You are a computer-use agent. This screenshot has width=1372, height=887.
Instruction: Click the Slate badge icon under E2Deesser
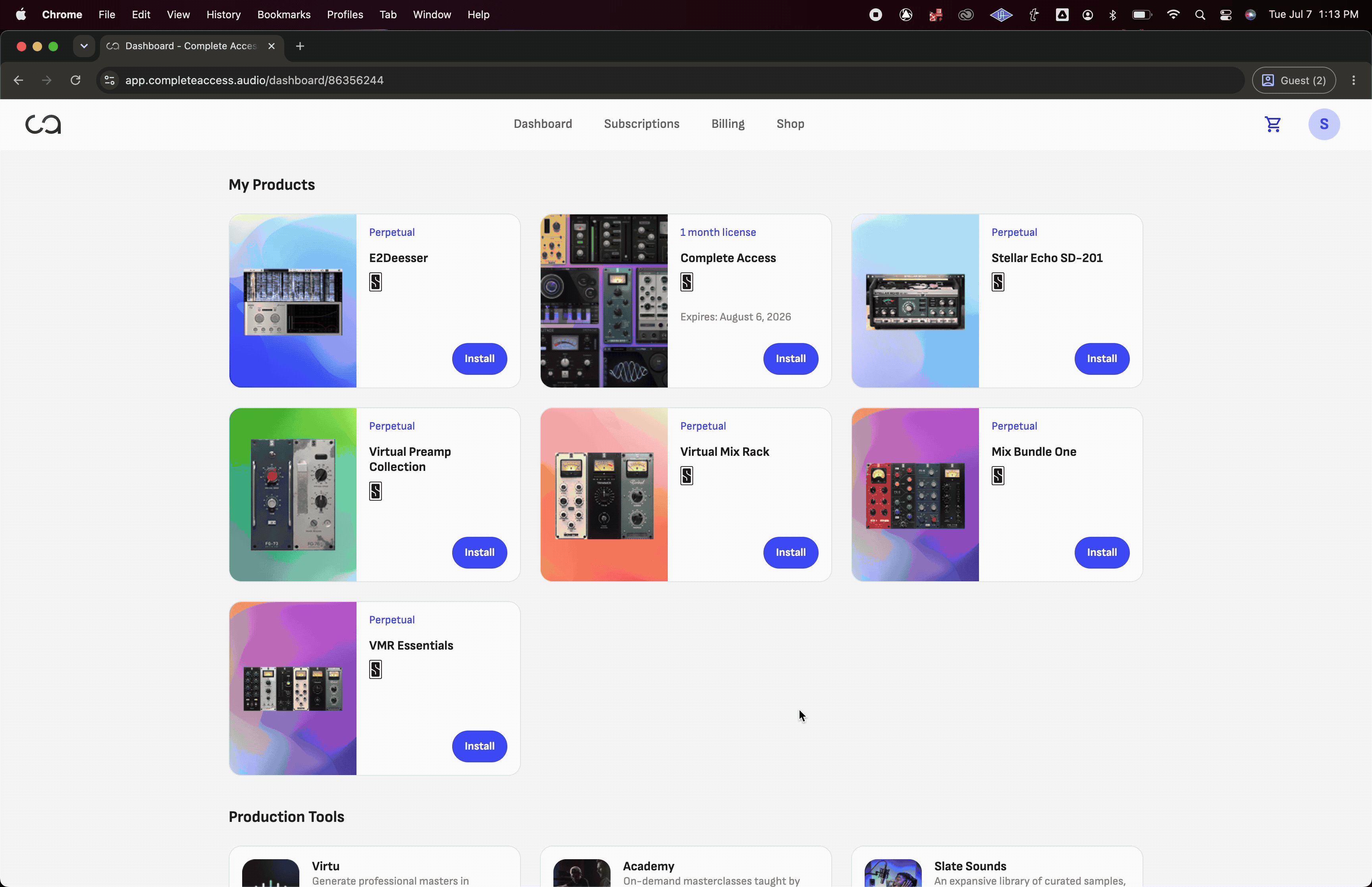pos(376,282)
